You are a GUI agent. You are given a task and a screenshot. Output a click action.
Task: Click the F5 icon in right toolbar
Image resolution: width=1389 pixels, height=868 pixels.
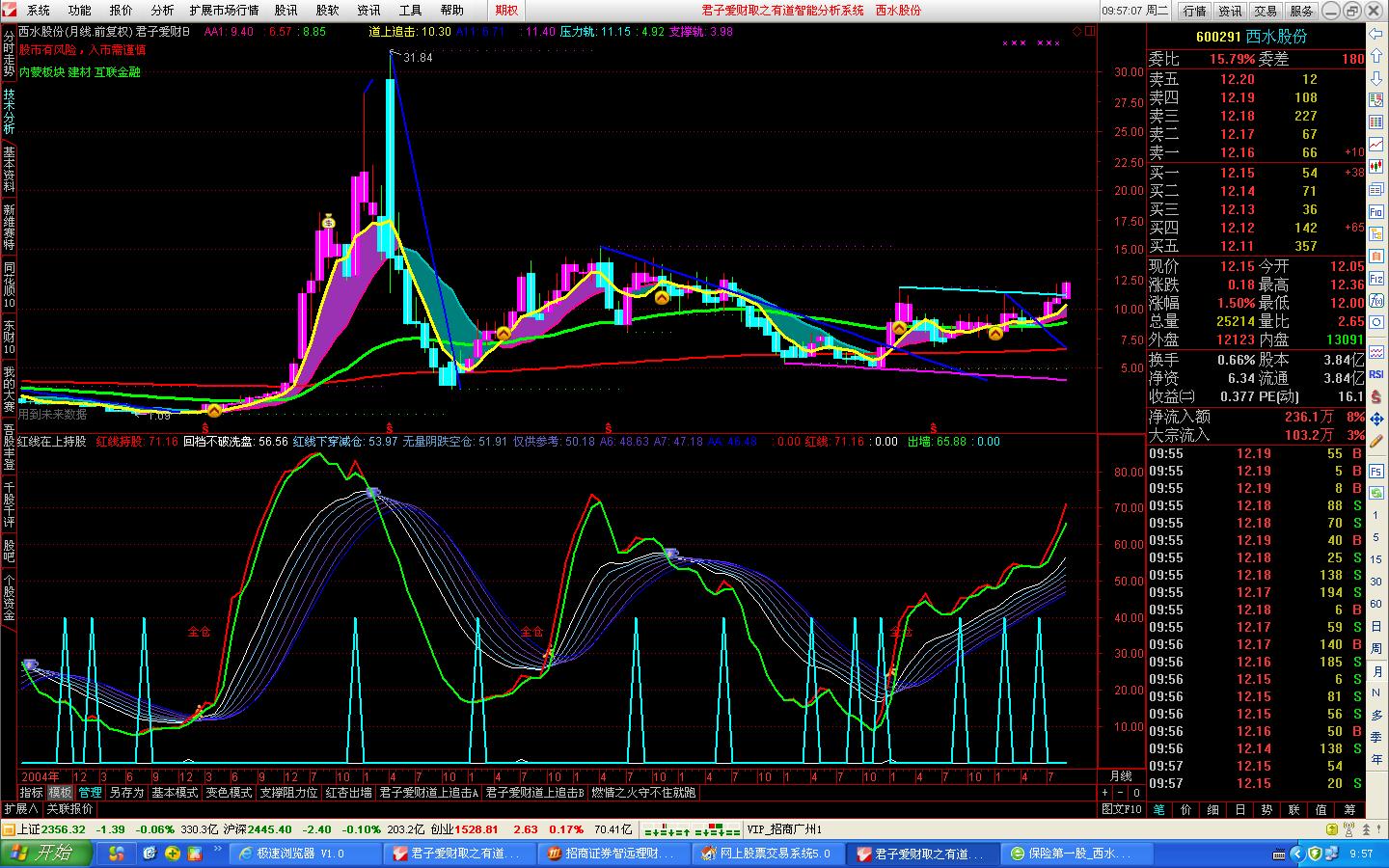coord(1375,471)
